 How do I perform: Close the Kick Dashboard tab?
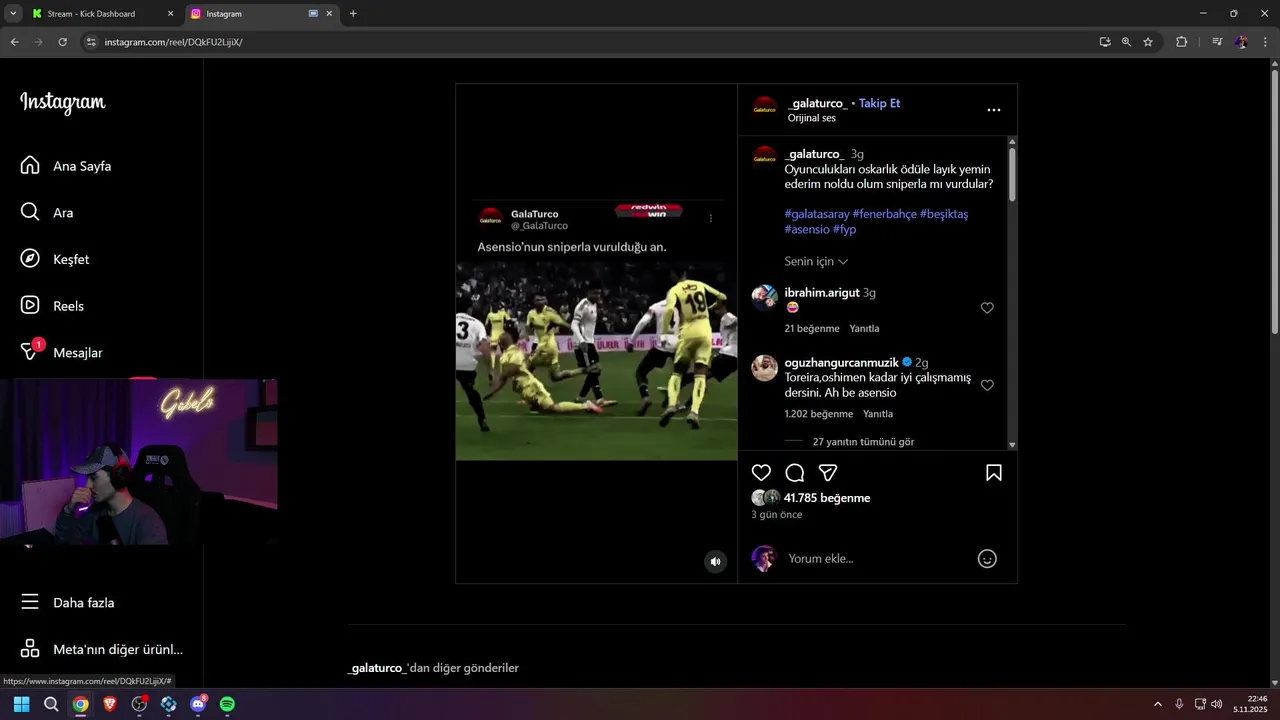tap(170, 14)
